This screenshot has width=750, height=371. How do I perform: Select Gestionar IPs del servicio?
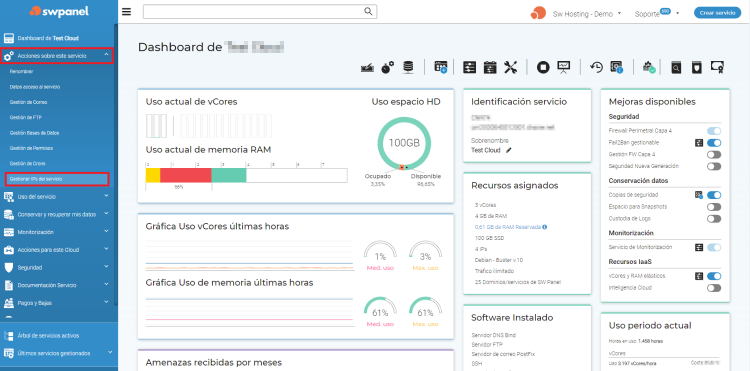point(57,179)
